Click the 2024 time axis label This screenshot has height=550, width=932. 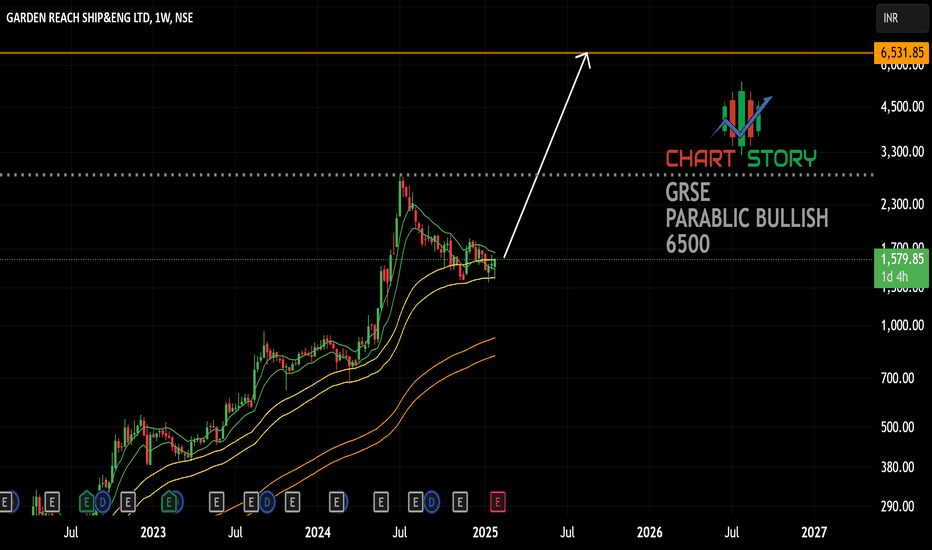[x=318, y=532]
